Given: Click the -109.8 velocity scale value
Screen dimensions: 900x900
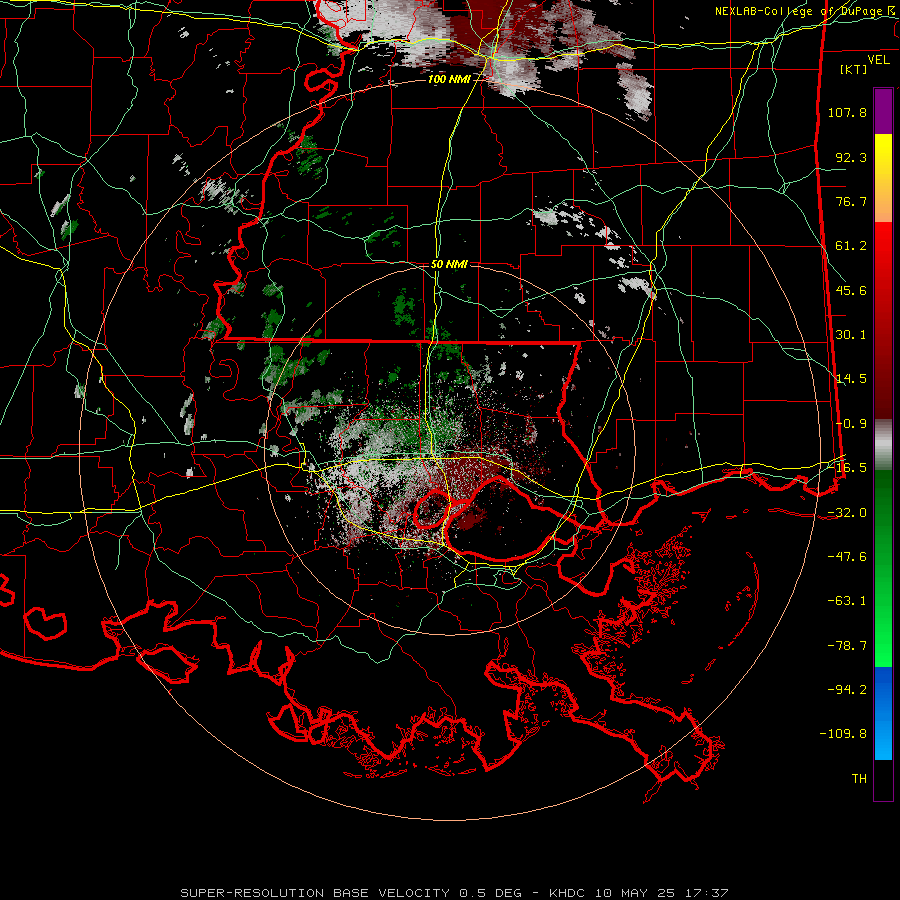Looking at the screenshot, I should [x=843, y=734].
